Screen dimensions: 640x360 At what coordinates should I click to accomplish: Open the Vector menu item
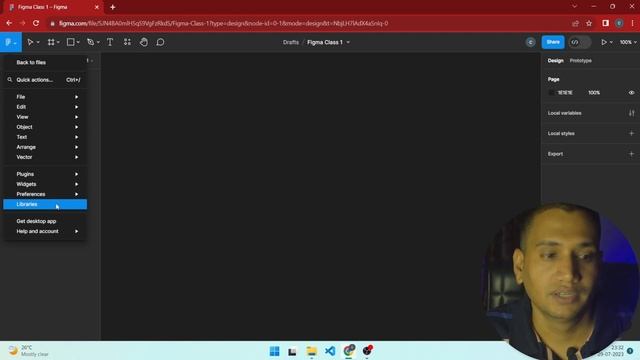tap(45, 157)
